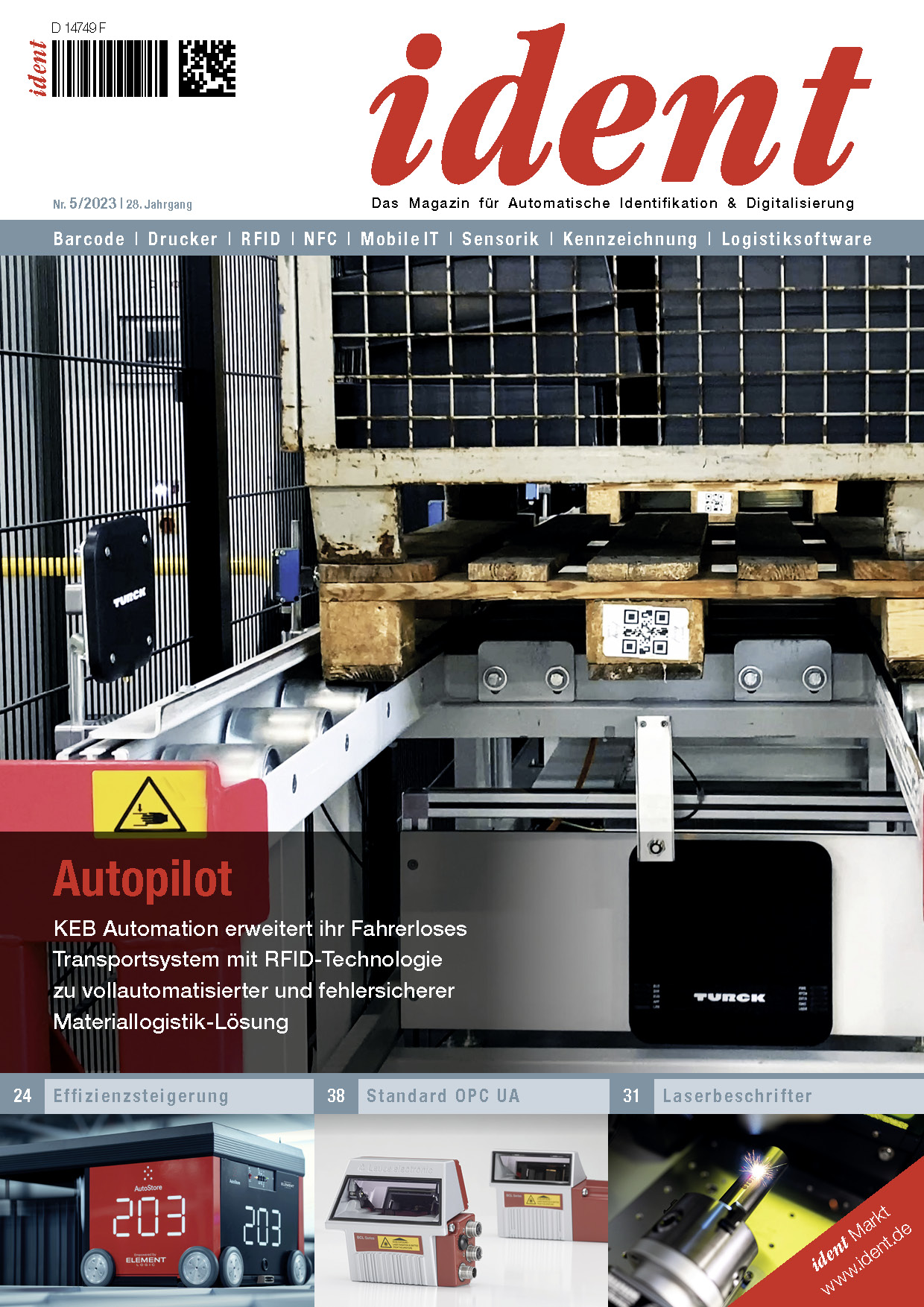The width and height of the screenshot is (924, 1307).
Task: Open the 'Laserbeschrifter' article heading
Action: click(x=737, y=1096)
